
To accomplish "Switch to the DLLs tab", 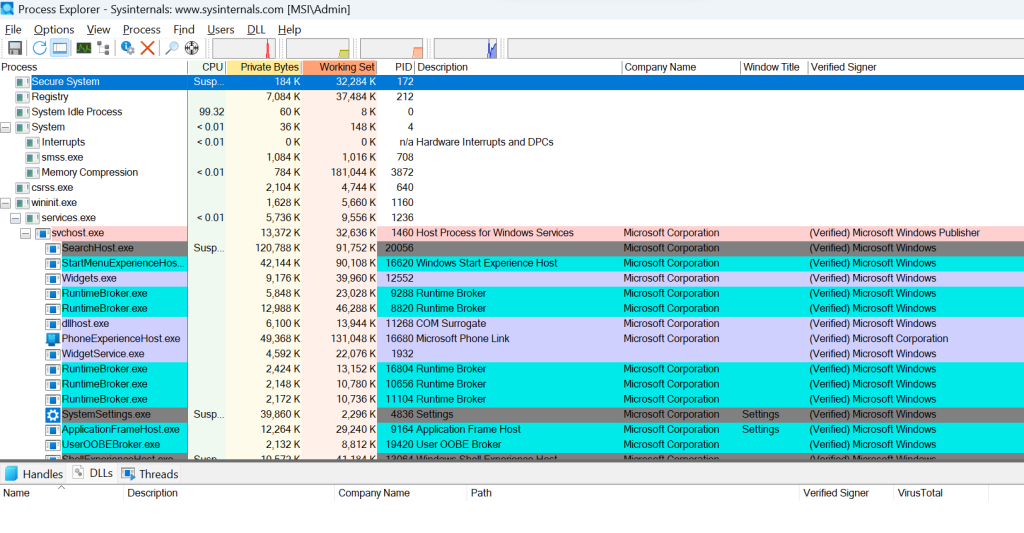I will point(93,473).
